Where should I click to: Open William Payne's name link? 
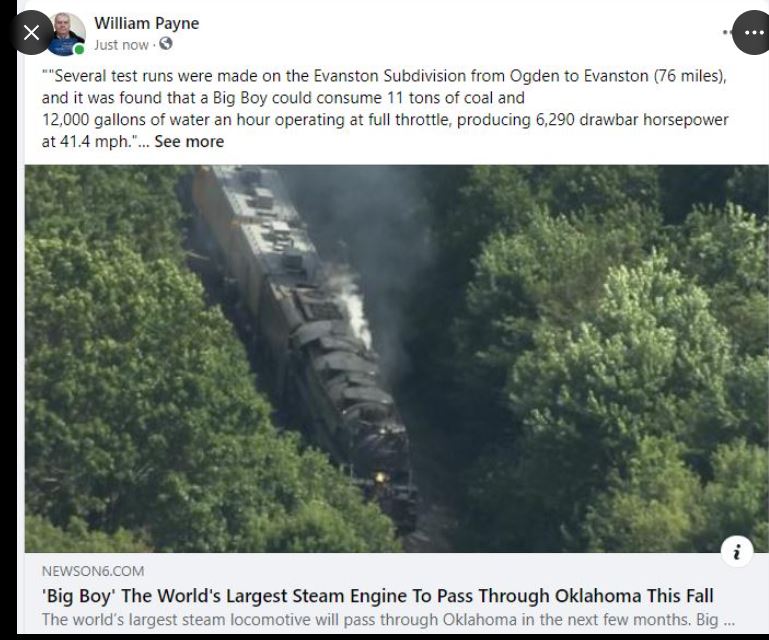[x=147, y=24]
